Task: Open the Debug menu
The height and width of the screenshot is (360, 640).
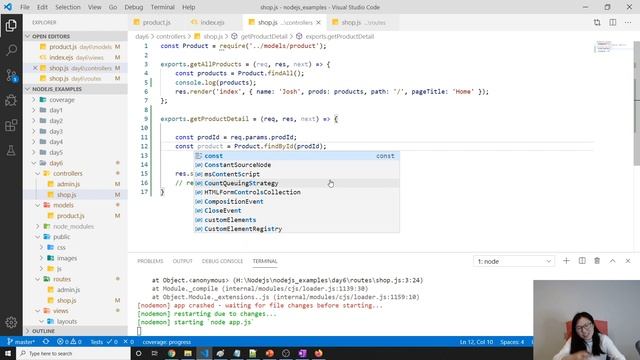Action: [133, 7]
